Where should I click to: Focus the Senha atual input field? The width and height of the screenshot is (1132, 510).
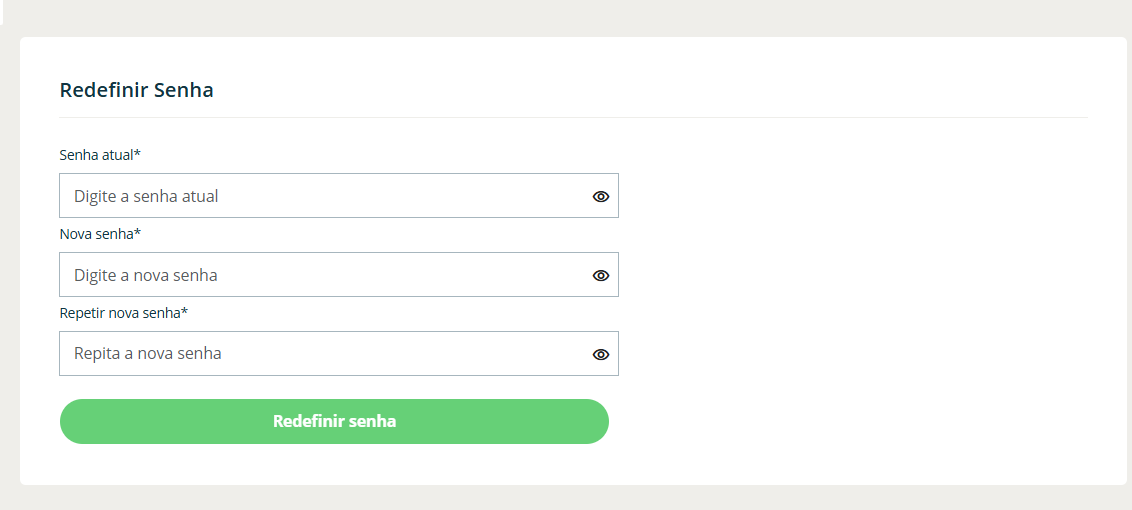320,196
